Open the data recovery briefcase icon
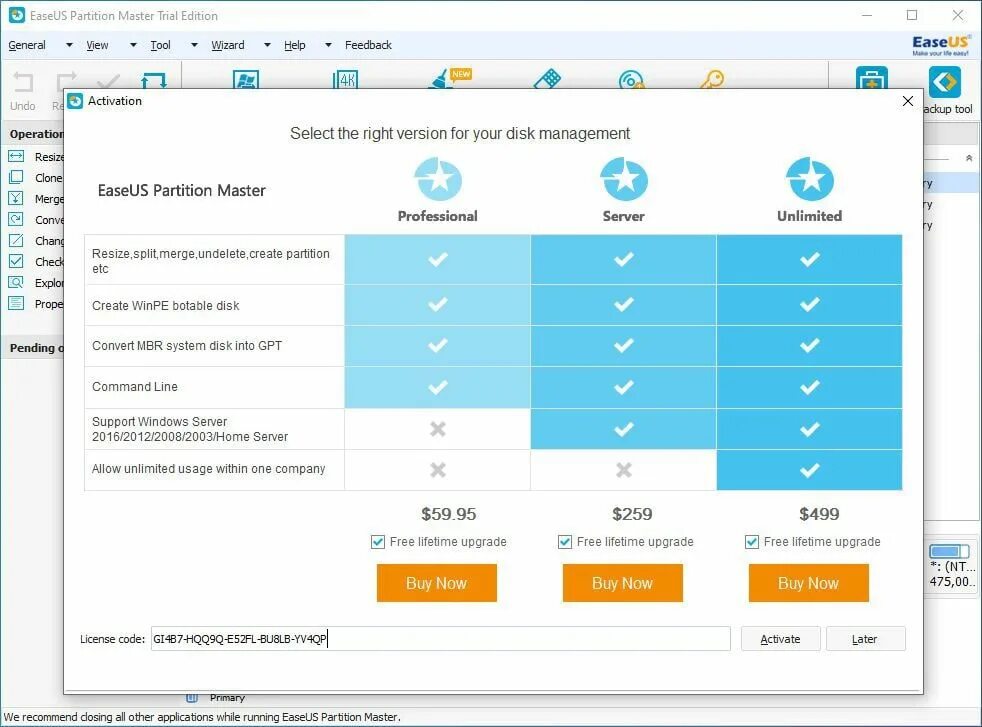 [x=872, y=79]
